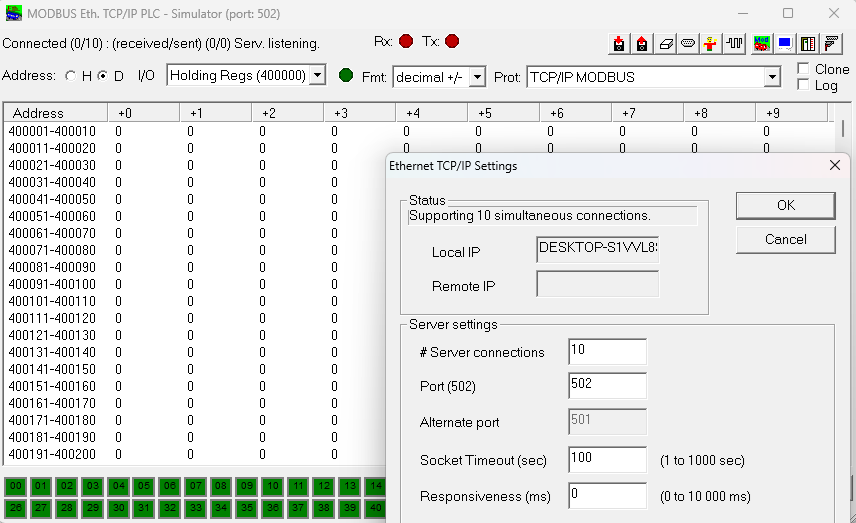Click the green Mod car icon
Viewport: 856px width, 523px height.
762,44
